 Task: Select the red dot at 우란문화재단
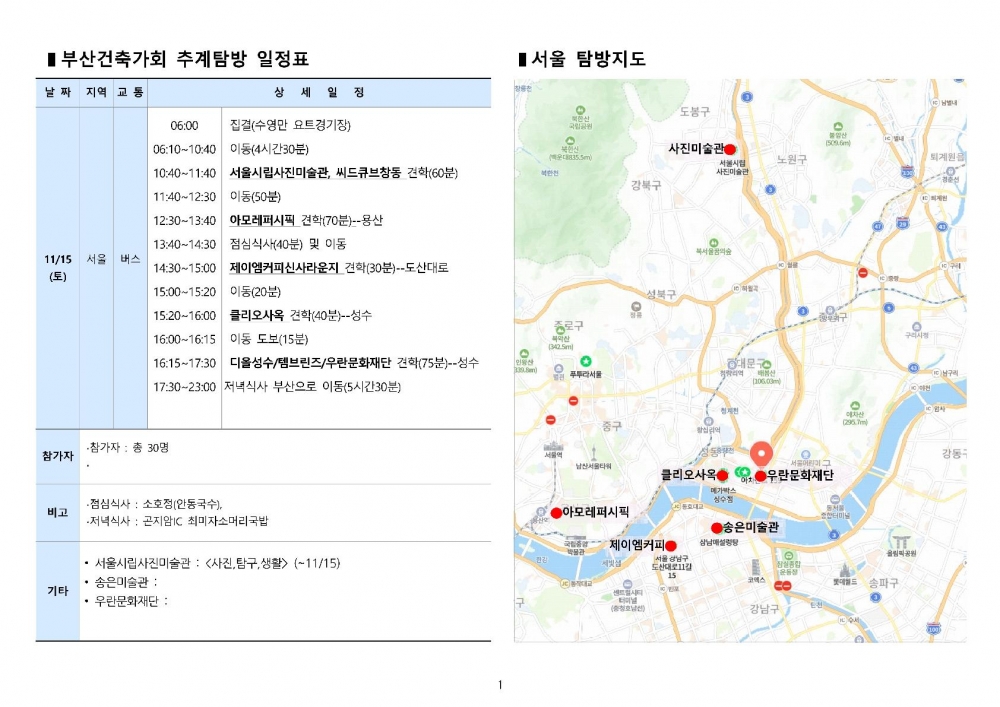pos(760,476)
